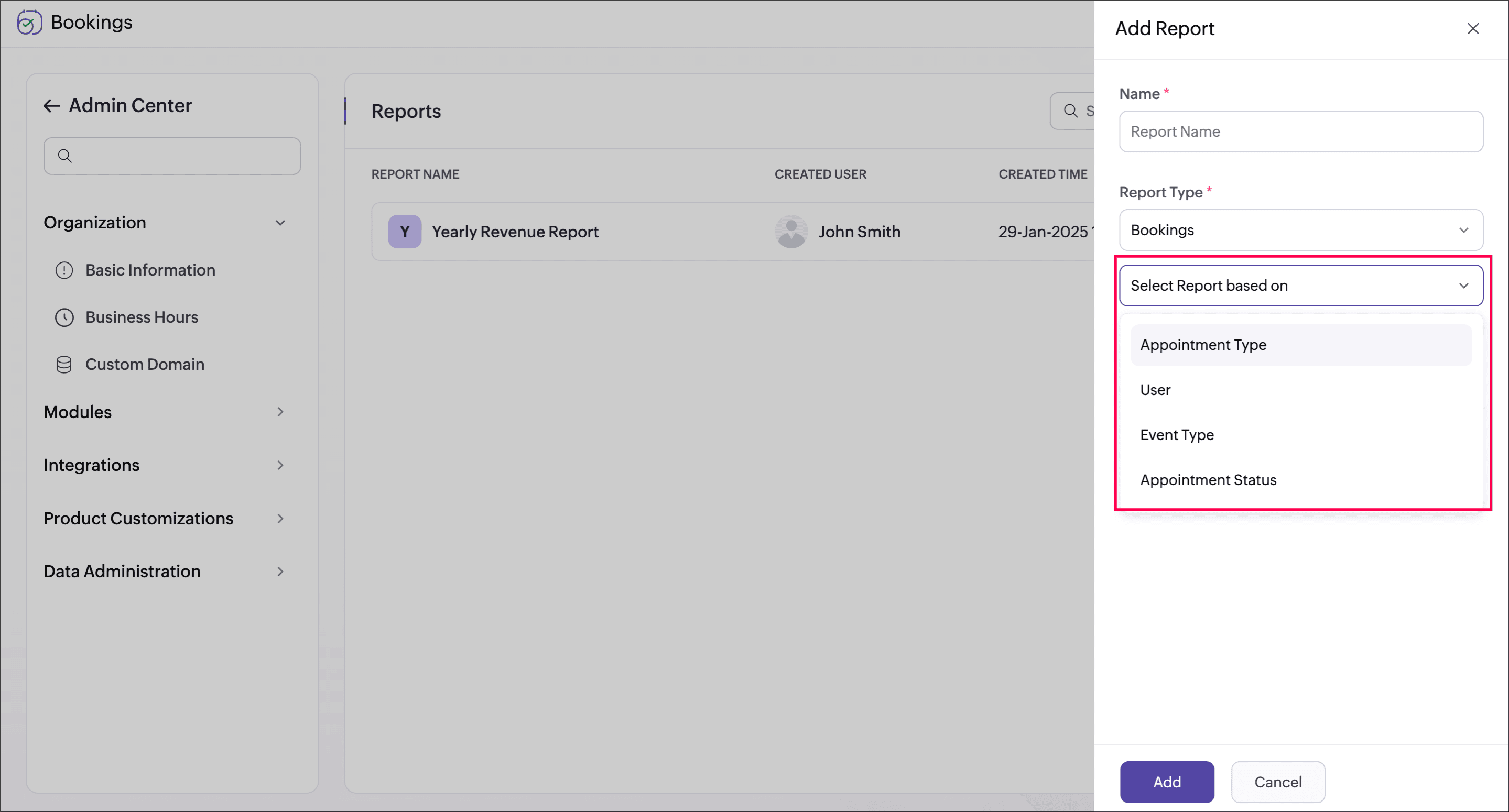Click the Bookings app title text
The image size is (1509, 812).
tap(91, 22)
